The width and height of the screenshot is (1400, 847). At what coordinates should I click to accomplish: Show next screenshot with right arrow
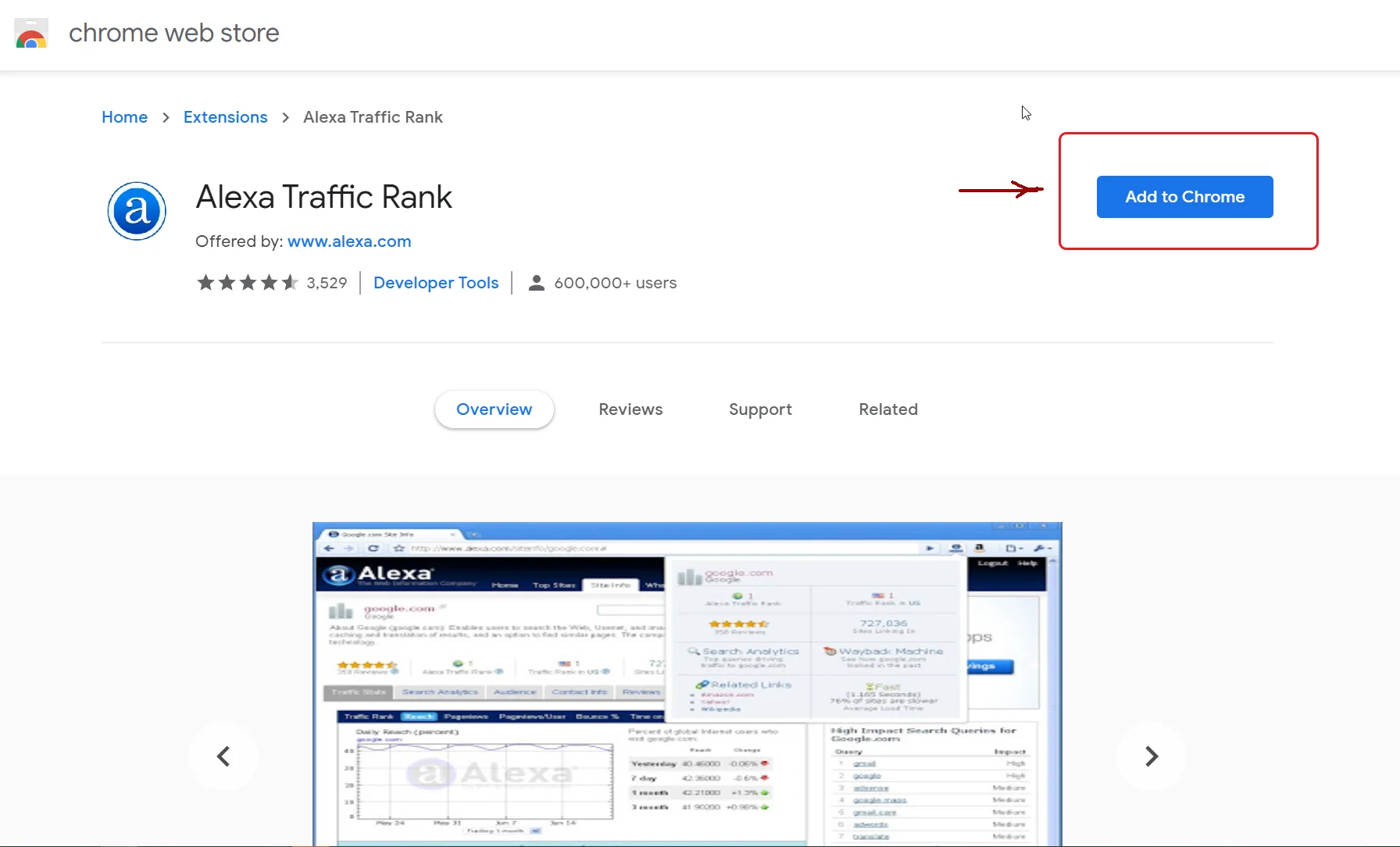pos(1151,756)
